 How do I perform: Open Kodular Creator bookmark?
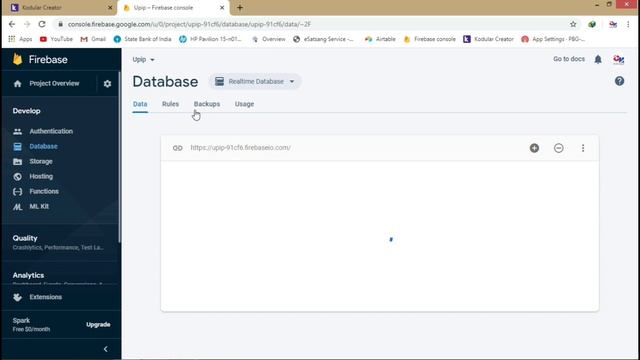pyautogui.click(x=489, y=39)
